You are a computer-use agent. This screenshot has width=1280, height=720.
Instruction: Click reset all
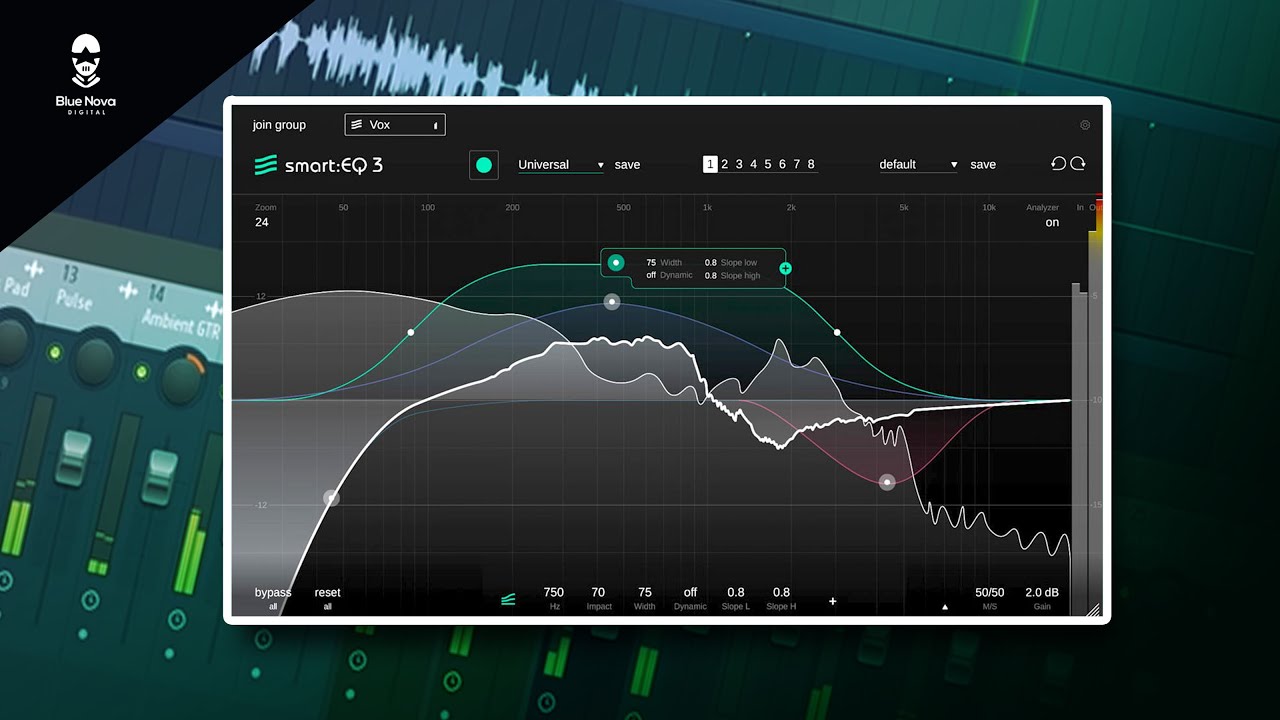click(x=327, y=598)
